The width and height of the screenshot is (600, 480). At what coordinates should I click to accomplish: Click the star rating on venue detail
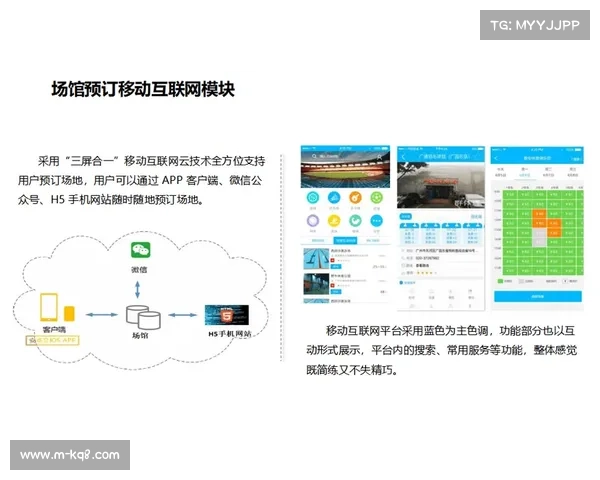(x=425, y=273)
